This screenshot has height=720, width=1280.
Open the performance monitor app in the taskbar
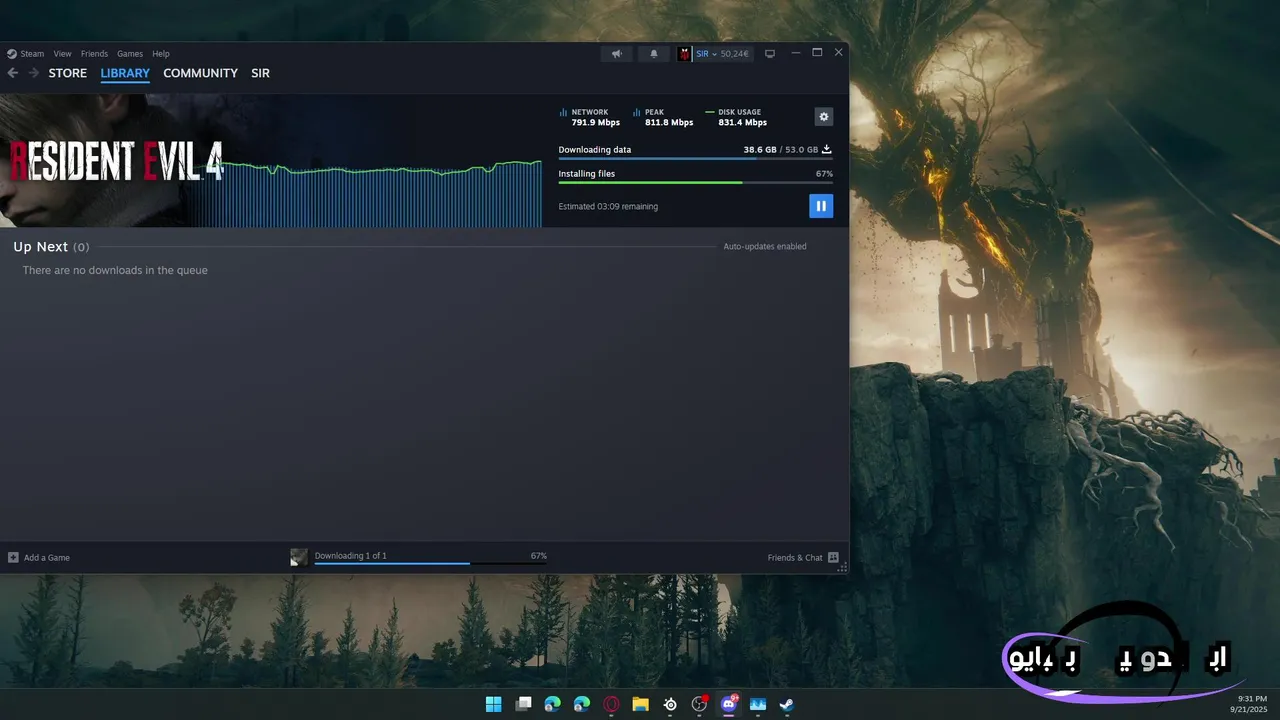(758, 704)
